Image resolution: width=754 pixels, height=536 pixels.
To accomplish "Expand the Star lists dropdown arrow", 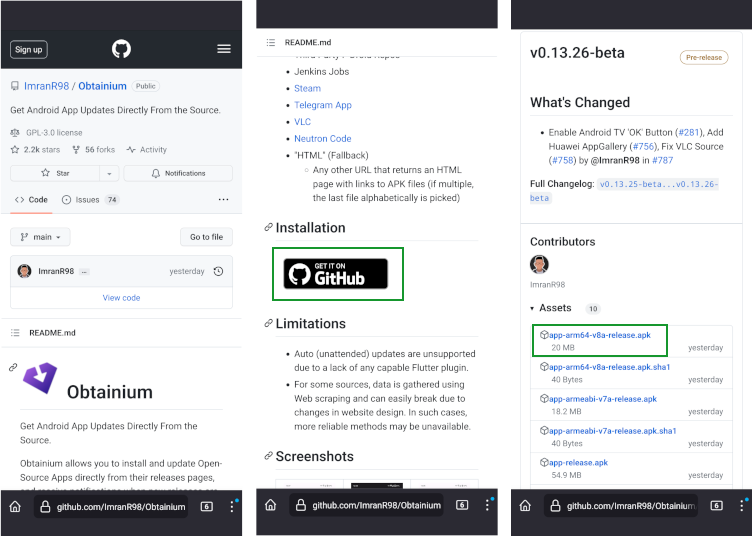I will (109, 173).
